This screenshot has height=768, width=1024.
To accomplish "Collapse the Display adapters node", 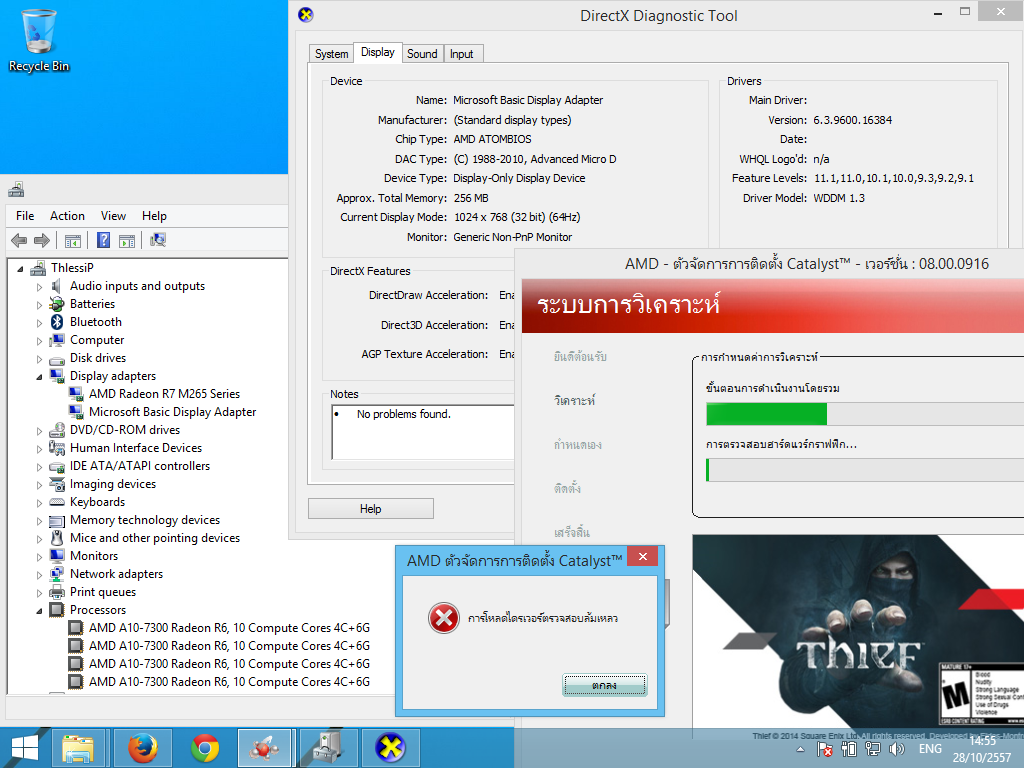I will (39, 377).
